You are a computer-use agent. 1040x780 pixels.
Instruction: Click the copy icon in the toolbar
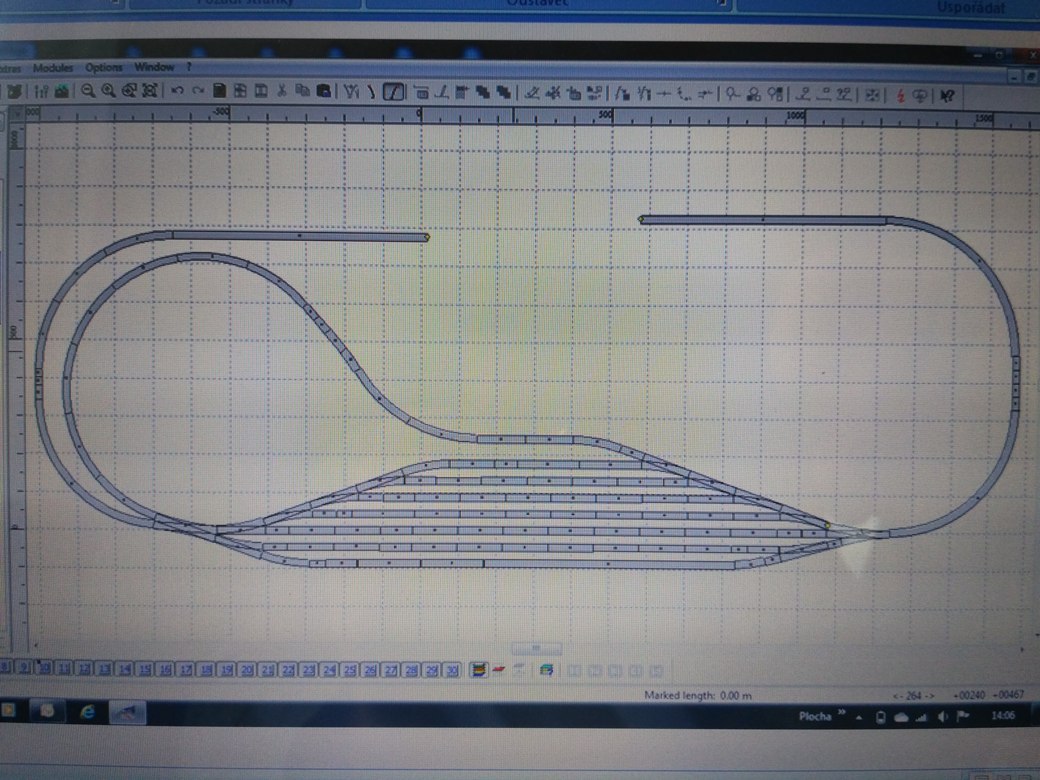point(302,91)
